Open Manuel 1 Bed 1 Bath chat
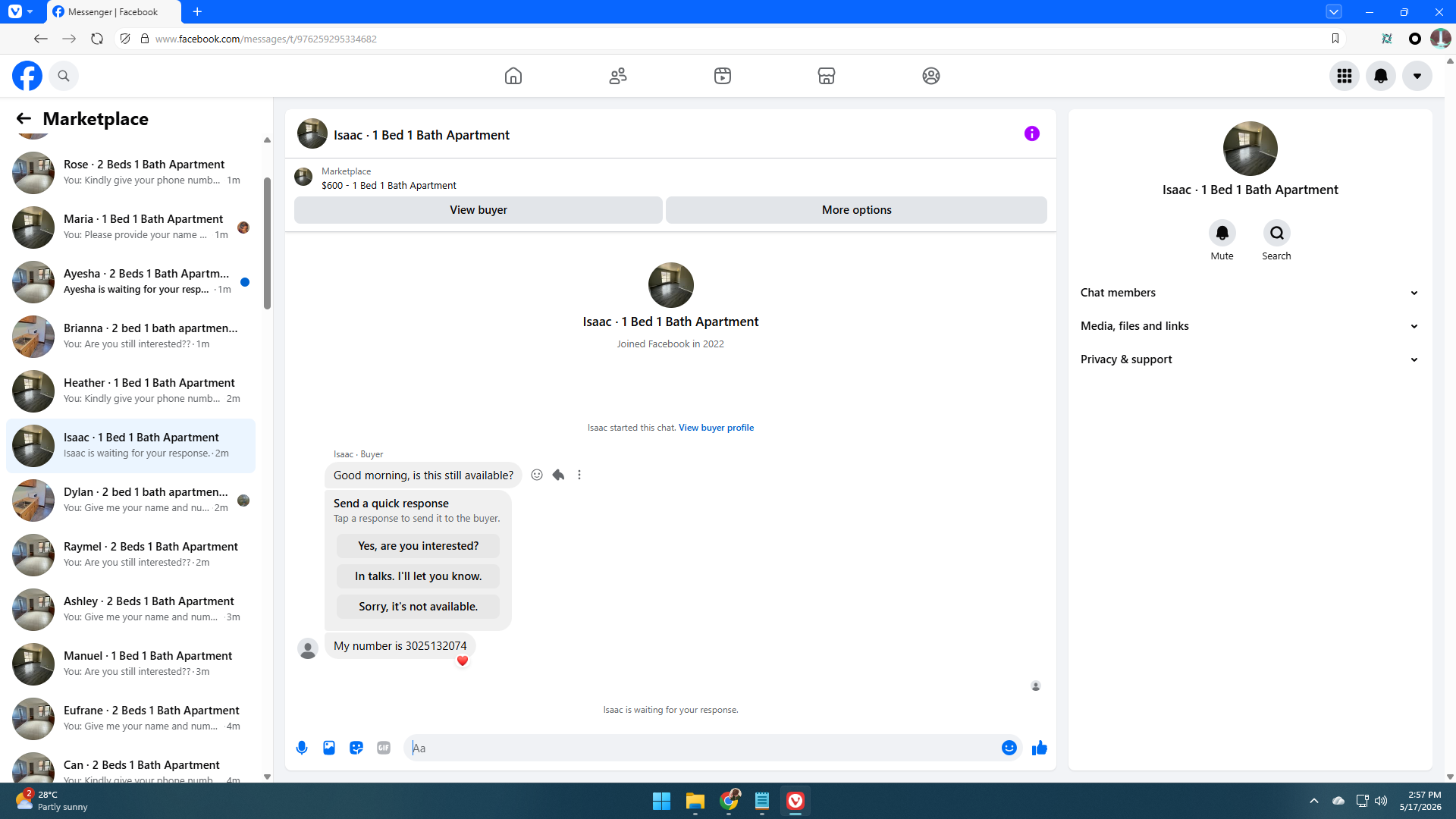This screenshot has width=1456, height=819. point(131,664)
